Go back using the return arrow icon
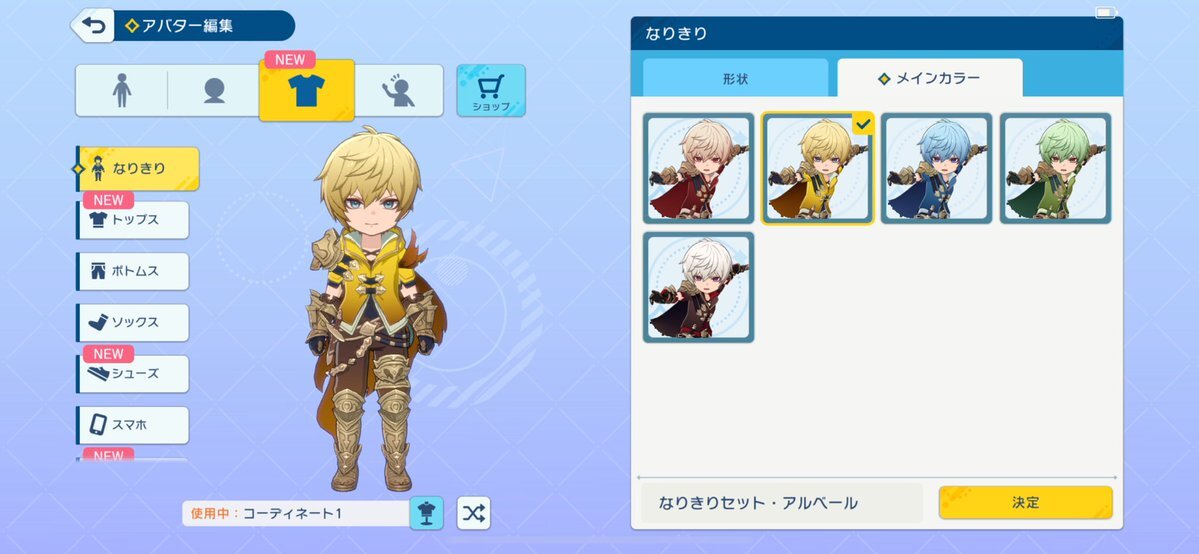 click(x=93, y=26)
